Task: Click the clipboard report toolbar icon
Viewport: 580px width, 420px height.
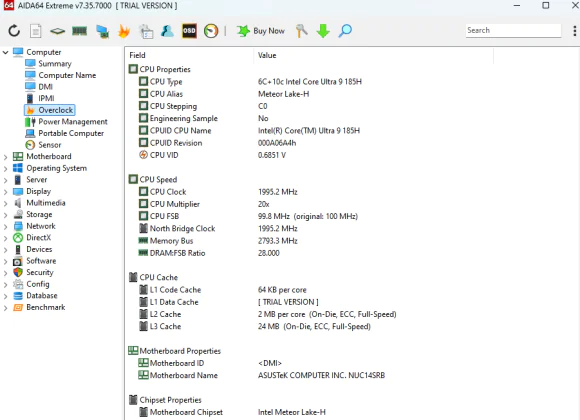Action: pyautogui.click(x=146, y=31)
